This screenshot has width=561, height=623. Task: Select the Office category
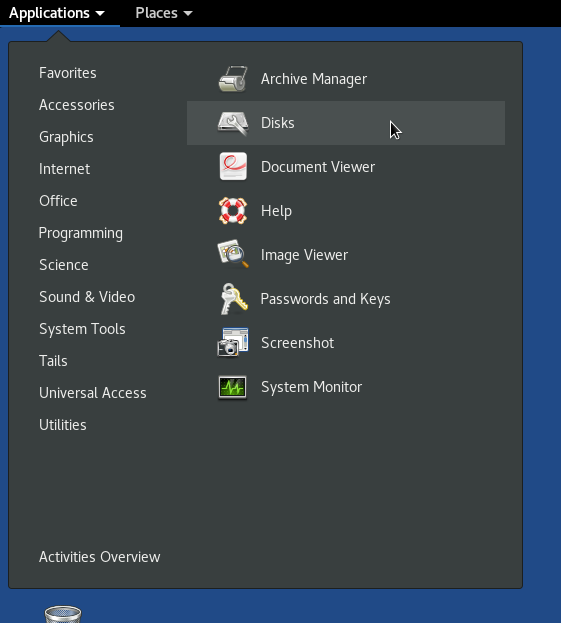pos(58,201)
